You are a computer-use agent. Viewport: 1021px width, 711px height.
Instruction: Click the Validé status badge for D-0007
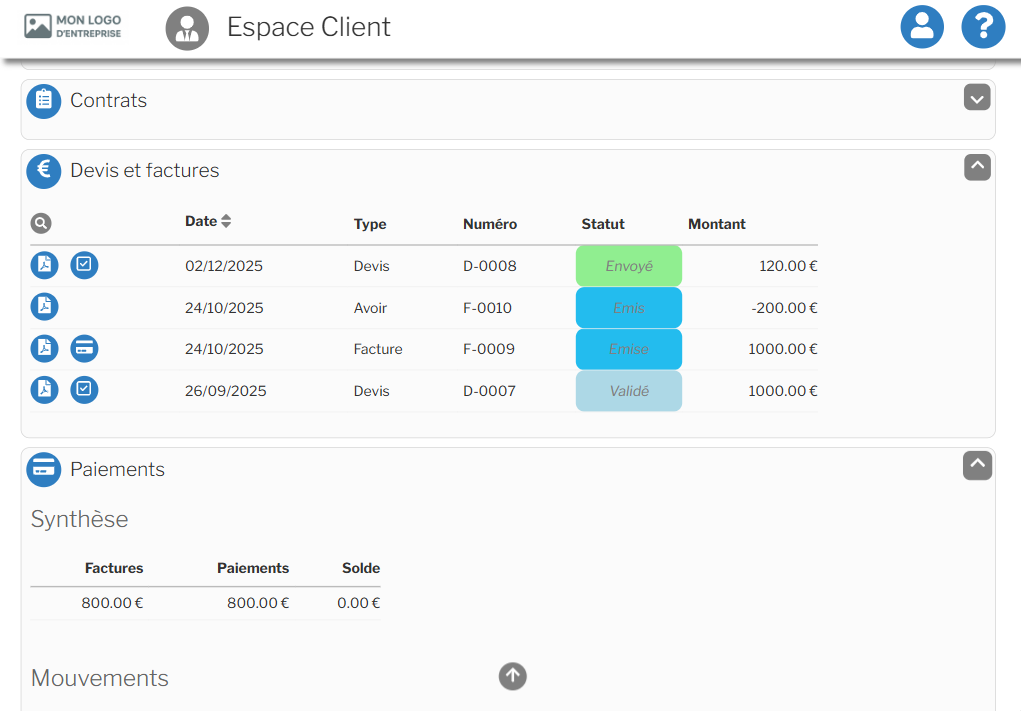(x=629, y=391)
